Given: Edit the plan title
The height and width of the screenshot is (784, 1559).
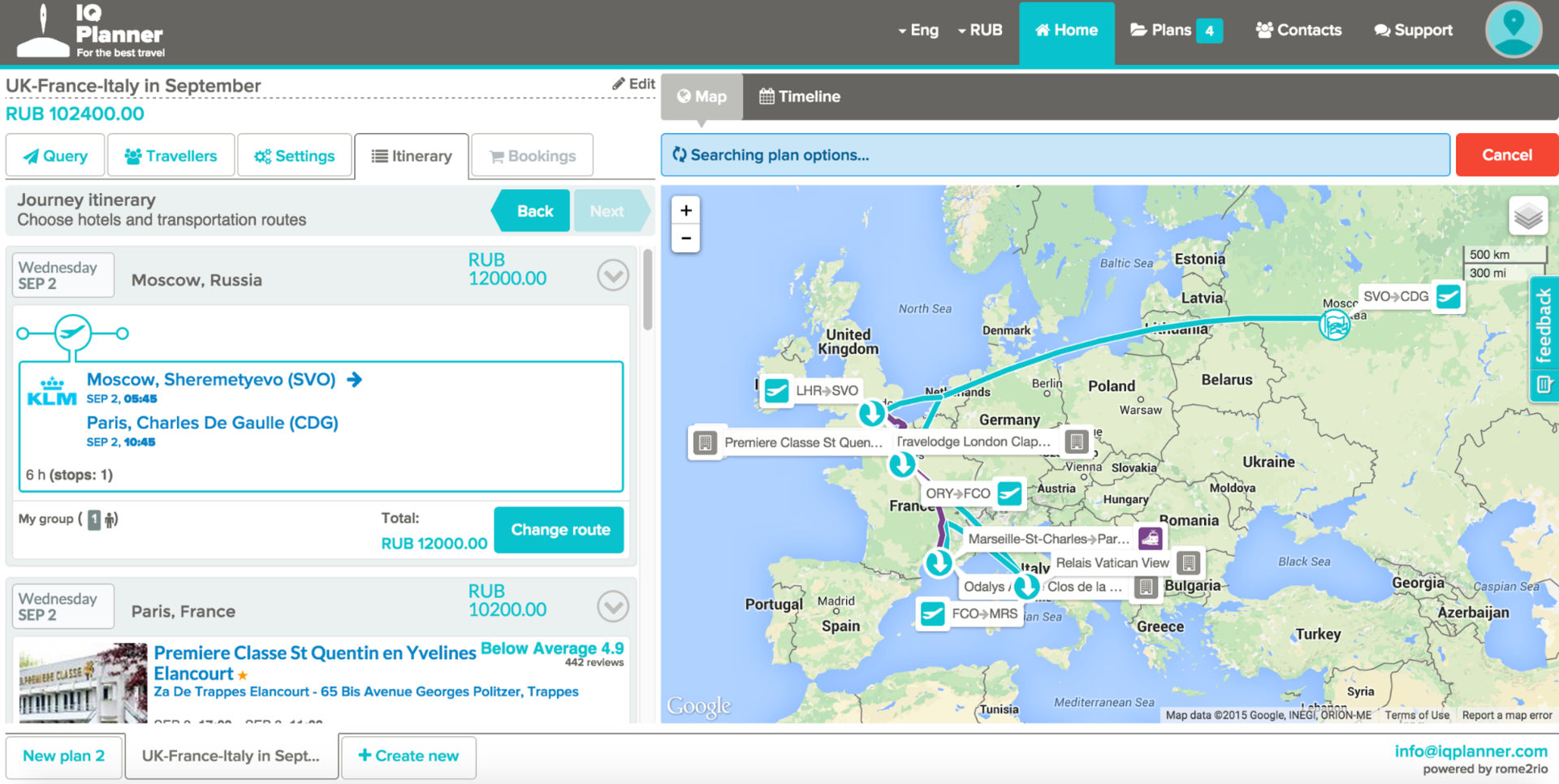Looking at the screenshot, I should tap(633, 84).
